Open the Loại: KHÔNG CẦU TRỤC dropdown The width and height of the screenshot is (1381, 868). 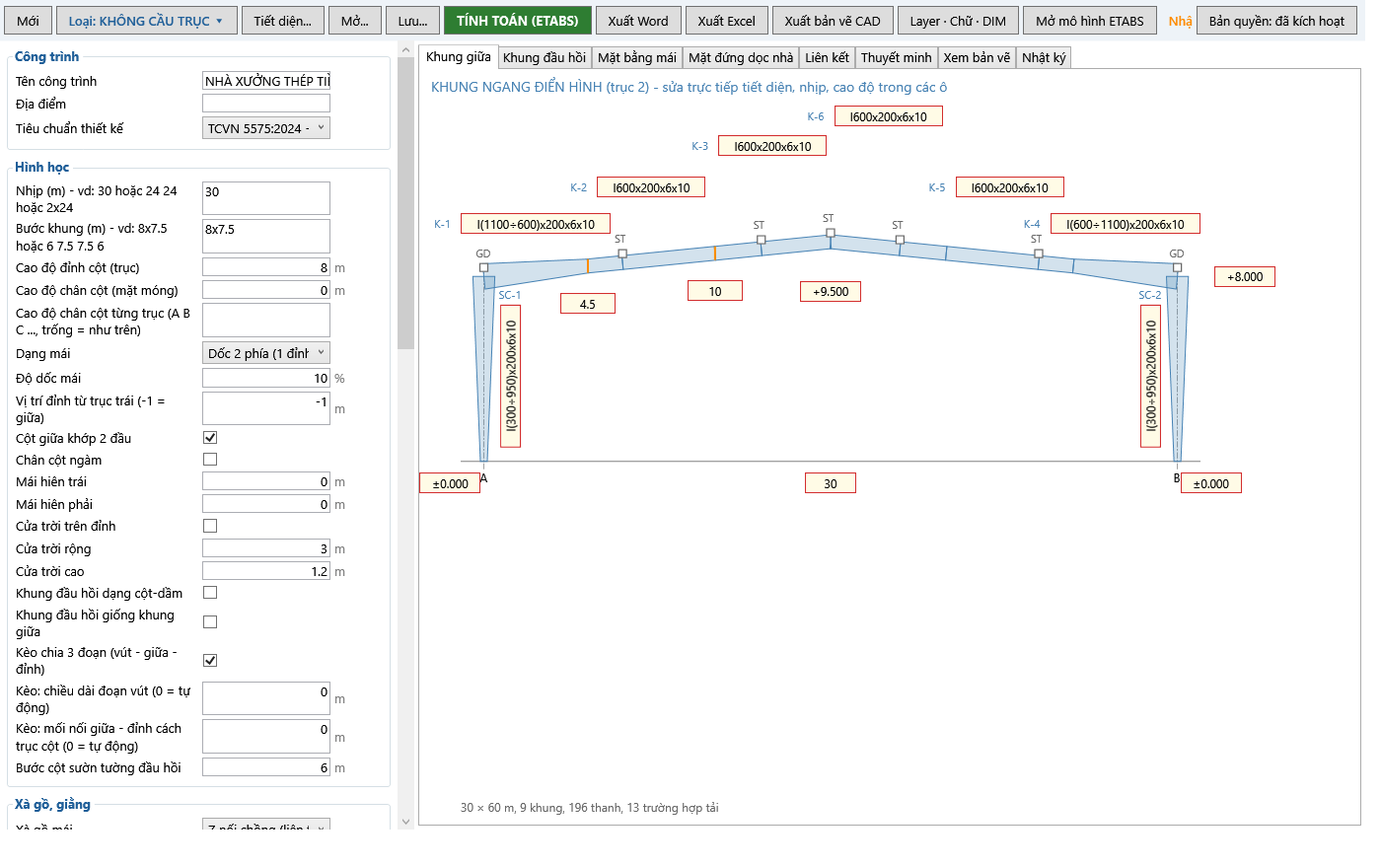coord(146,21)
